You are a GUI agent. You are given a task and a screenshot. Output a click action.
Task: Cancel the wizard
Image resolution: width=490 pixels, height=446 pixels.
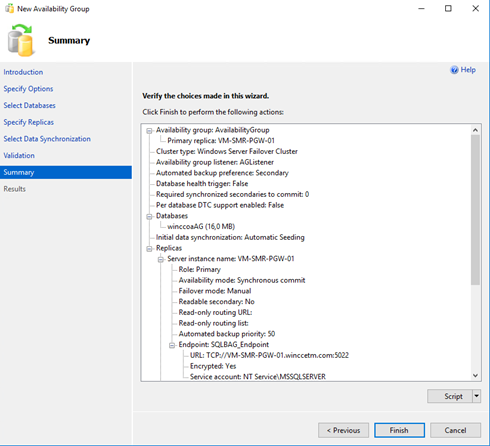455,430
